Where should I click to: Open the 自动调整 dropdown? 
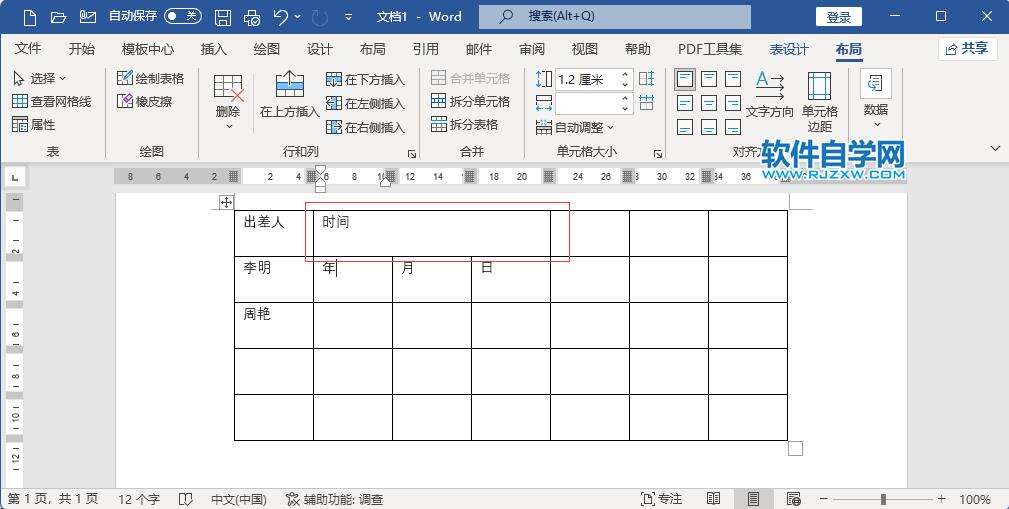575,127
